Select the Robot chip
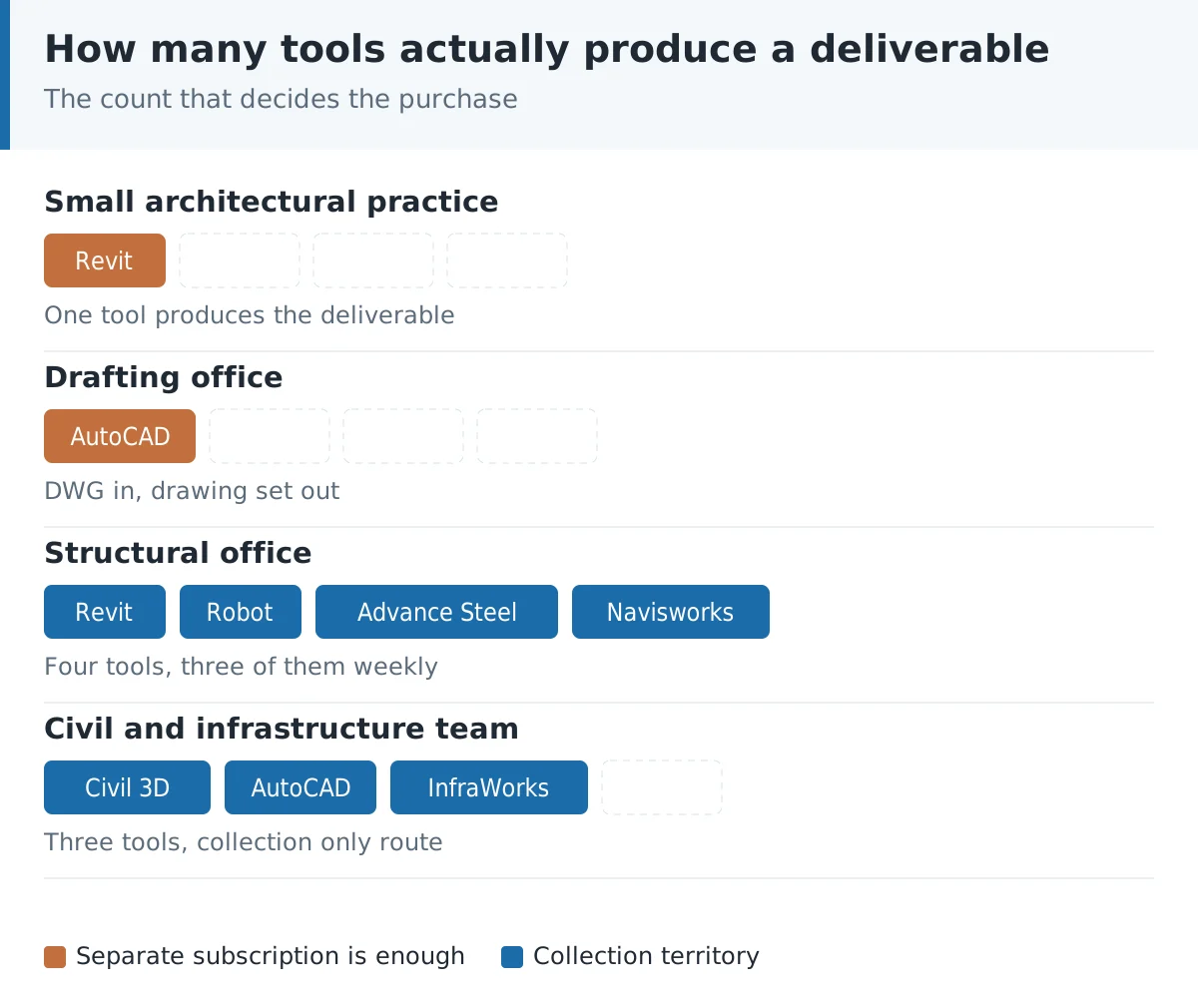 [x=241, y=612]
